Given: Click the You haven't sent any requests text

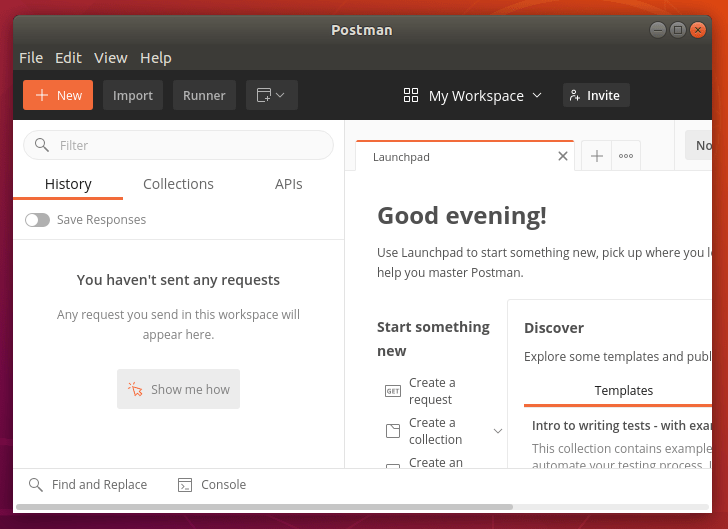Looking at the screenshot, I should 178,280.
